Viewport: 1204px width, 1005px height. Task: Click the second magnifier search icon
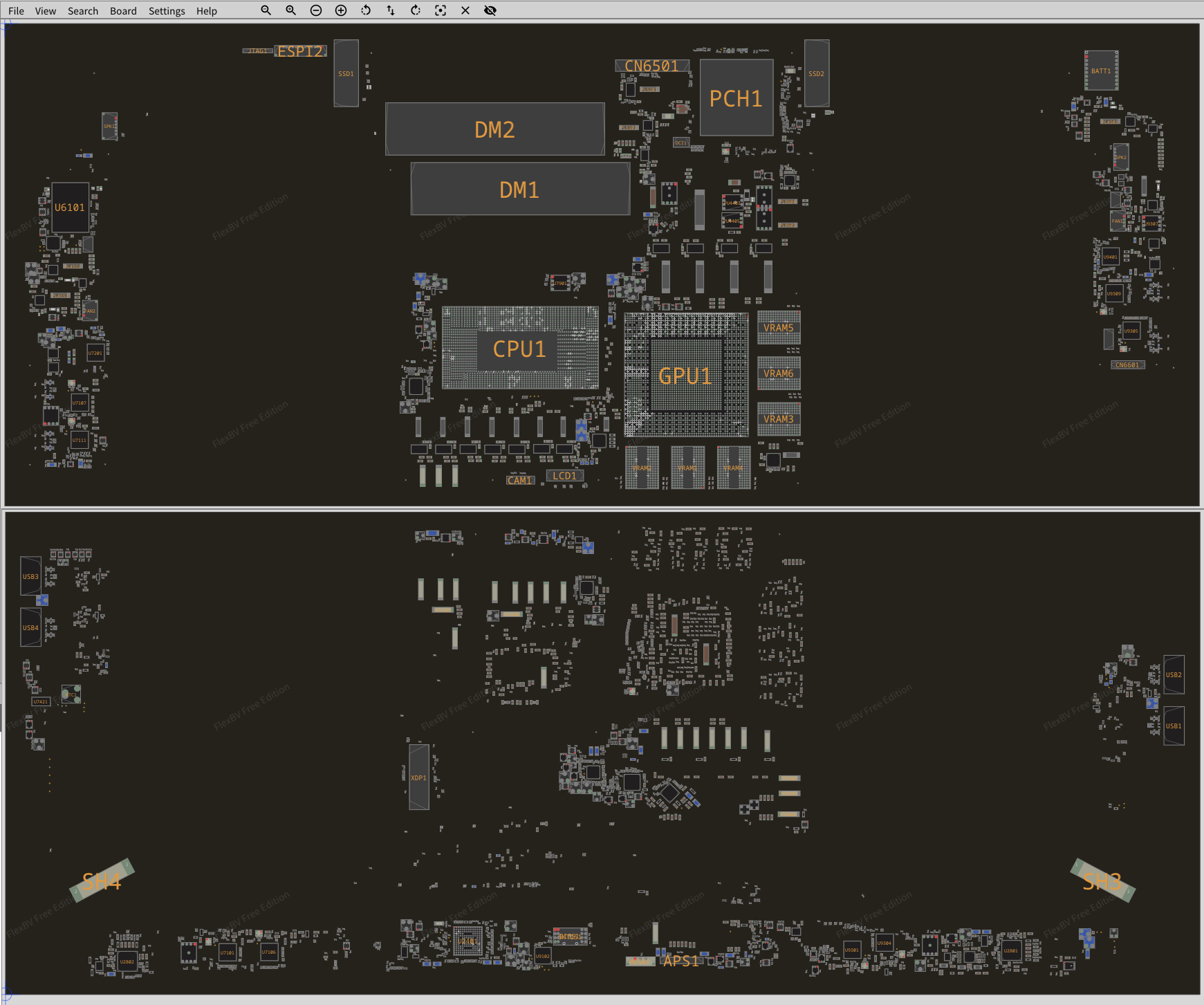pyautogui.click(x=290, y=10)
